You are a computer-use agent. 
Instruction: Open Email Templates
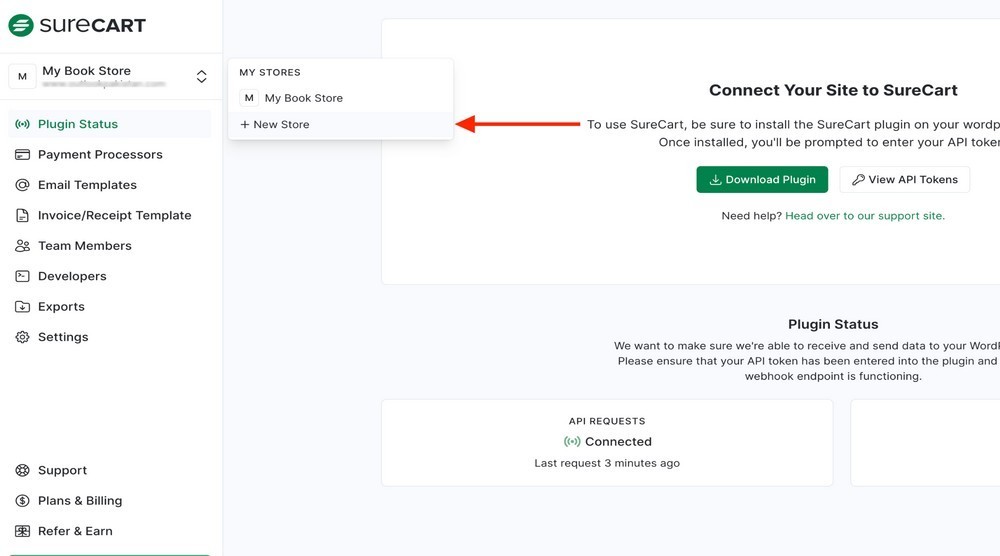click(x=87, y=185)
